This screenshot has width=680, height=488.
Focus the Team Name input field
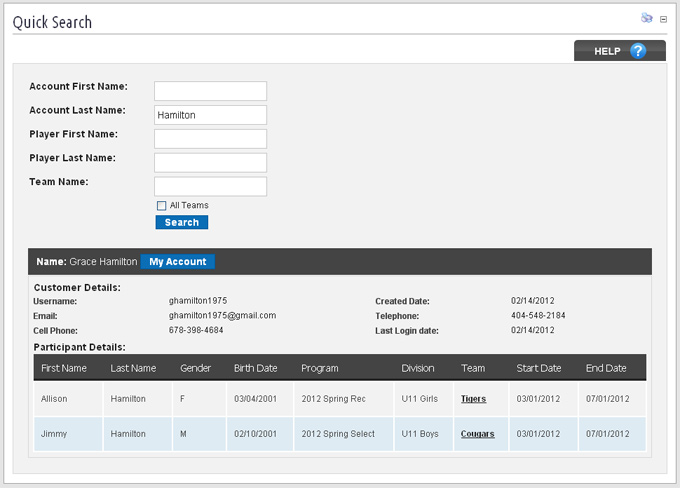click(x=210, y=187)
